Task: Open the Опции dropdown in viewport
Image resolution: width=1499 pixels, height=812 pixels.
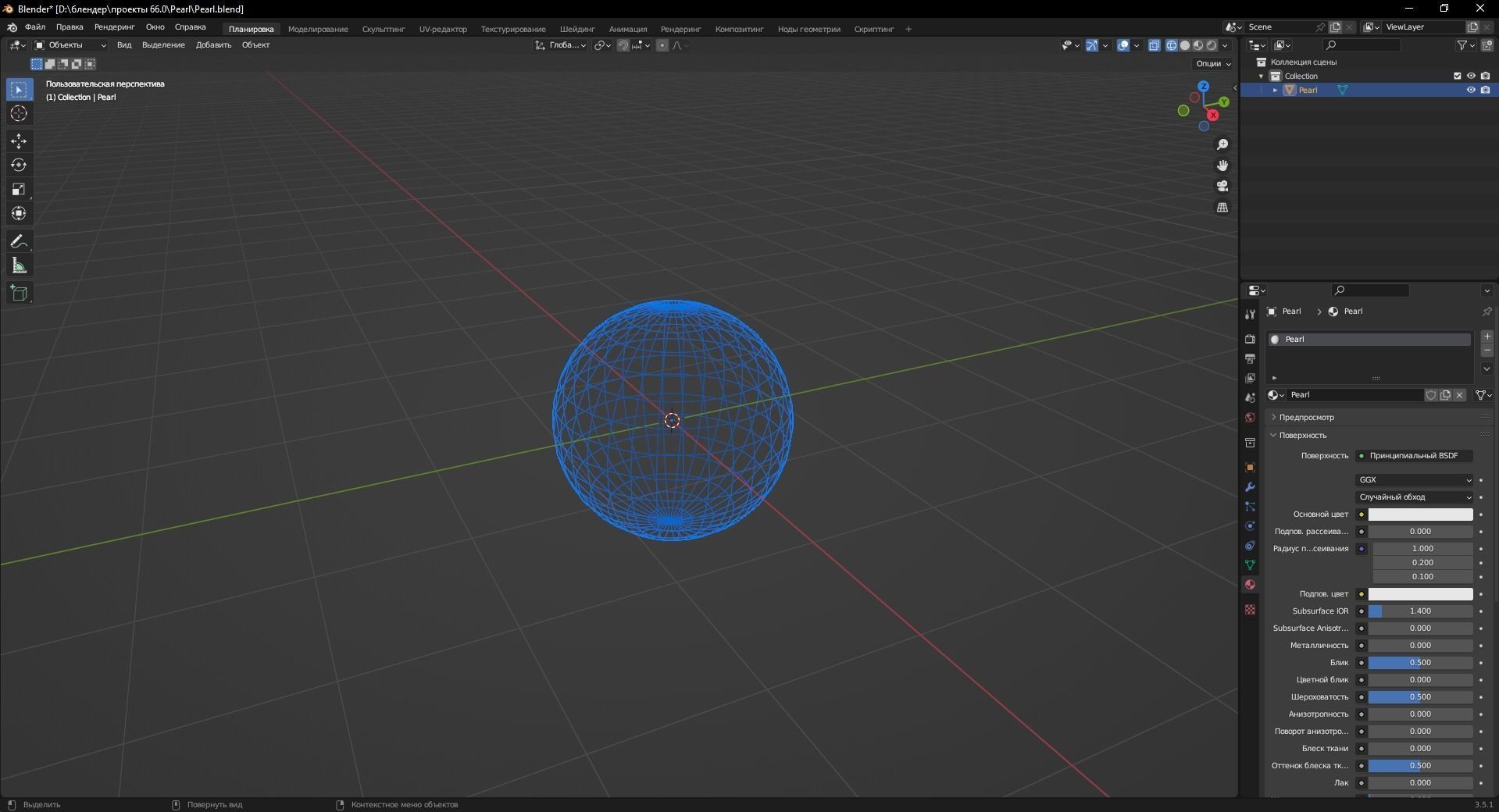Action: click(1213, 64)
